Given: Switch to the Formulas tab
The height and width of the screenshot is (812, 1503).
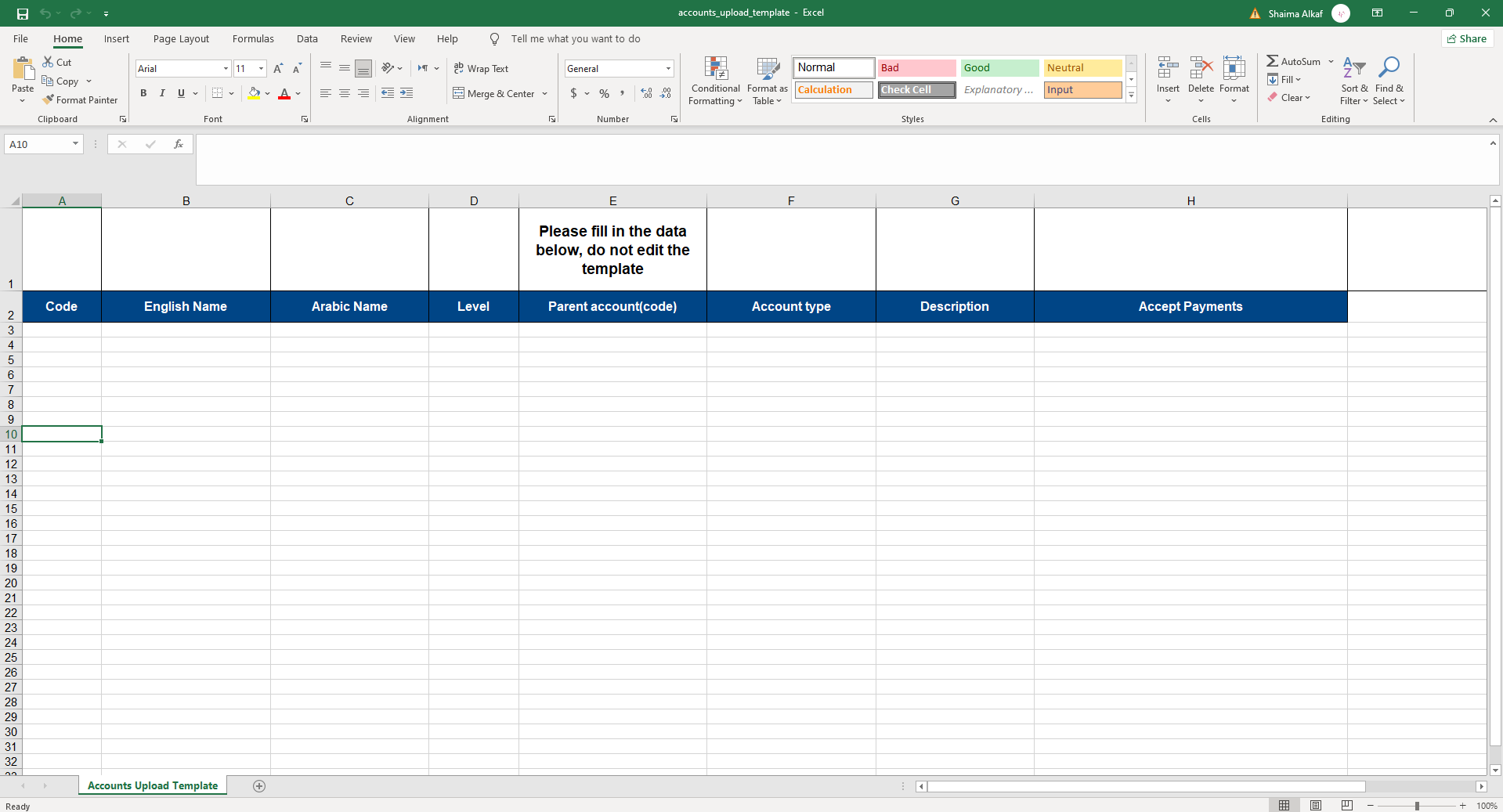Looking at the screenshot, I should (x=253, y=39).
